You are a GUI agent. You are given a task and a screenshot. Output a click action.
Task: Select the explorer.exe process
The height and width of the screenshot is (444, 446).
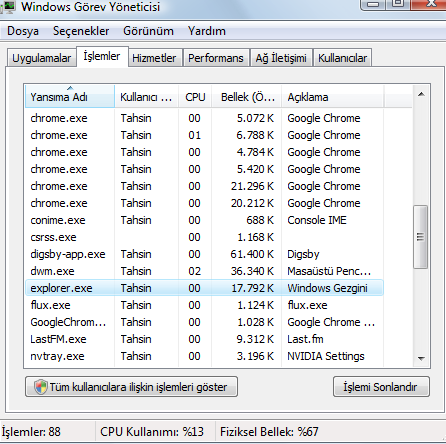204,288
